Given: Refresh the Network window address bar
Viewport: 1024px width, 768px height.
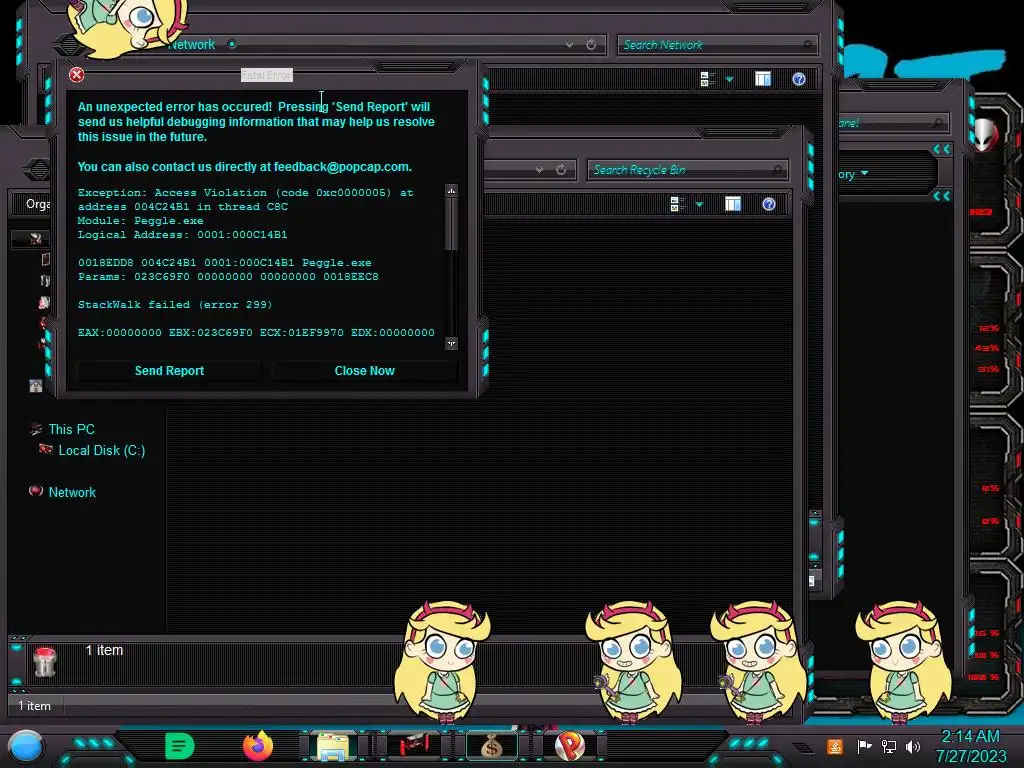Looking at the screenshot, I should 591,44.
